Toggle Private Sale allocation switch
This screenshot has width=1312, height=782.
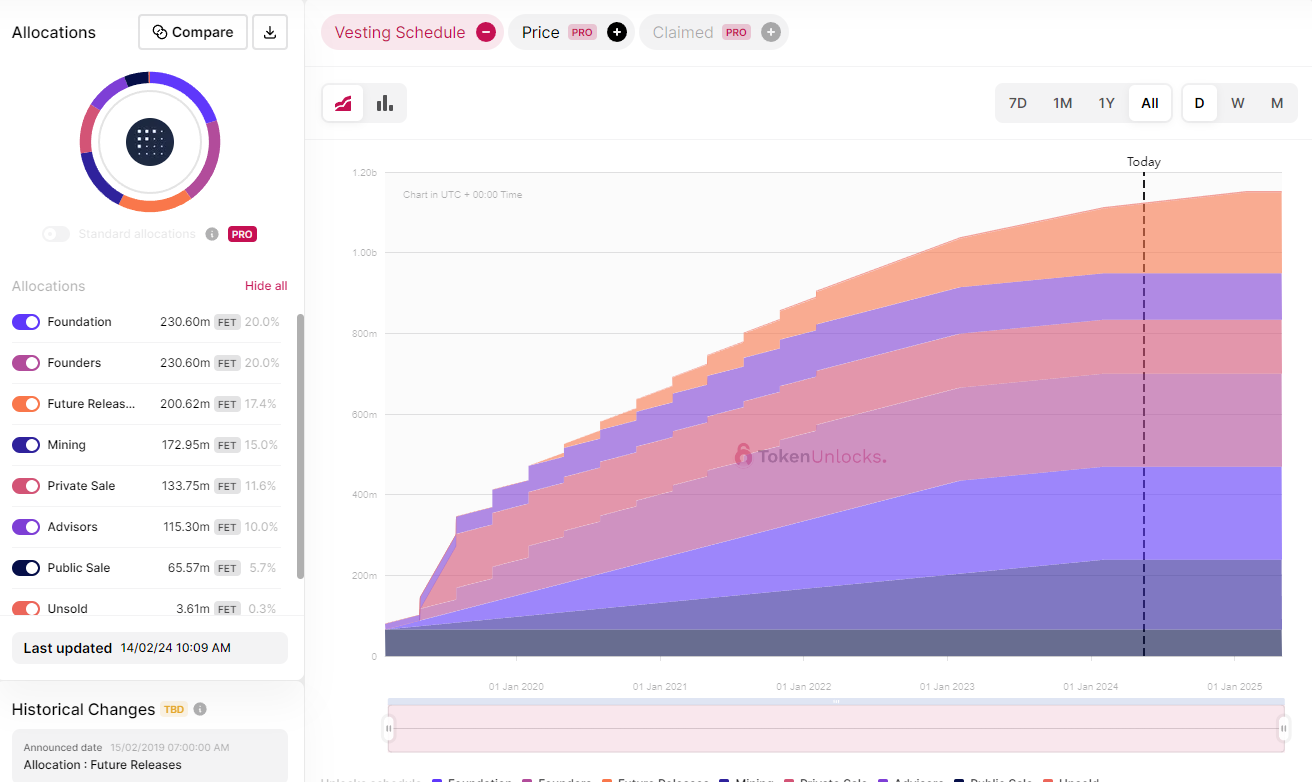26,486
